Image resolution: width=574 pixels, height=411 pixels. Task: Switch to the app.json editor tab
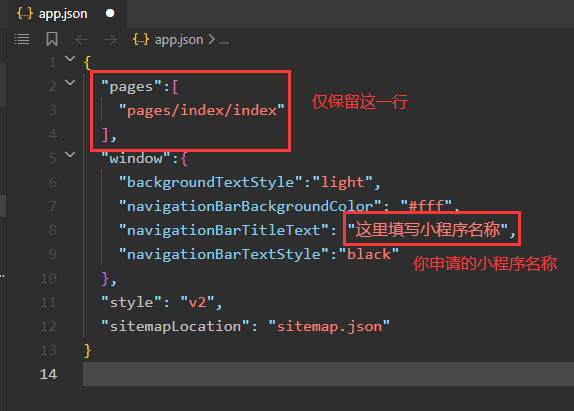click(x=67, y=14)
